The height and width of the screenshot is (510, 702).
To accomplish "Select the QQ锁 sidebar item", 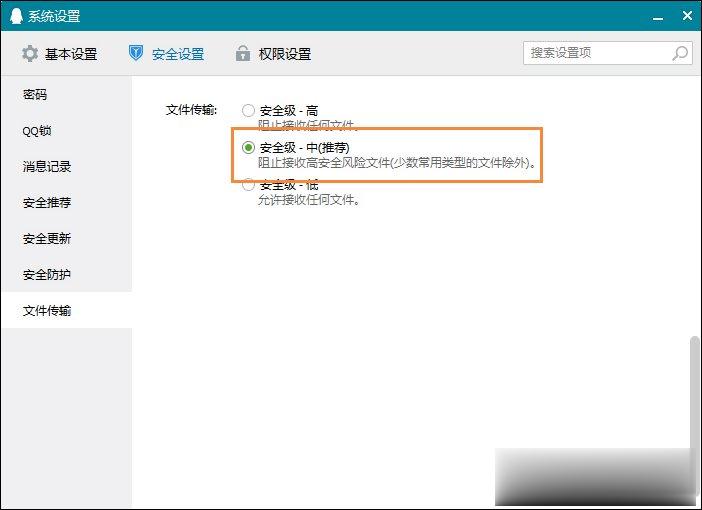I will pos(66,131).
